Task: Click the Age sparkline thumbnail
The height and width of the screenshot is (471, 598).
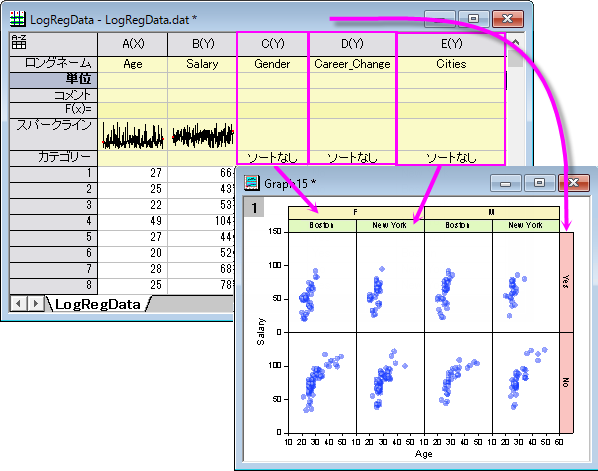Action: click(x=133, y=135)
